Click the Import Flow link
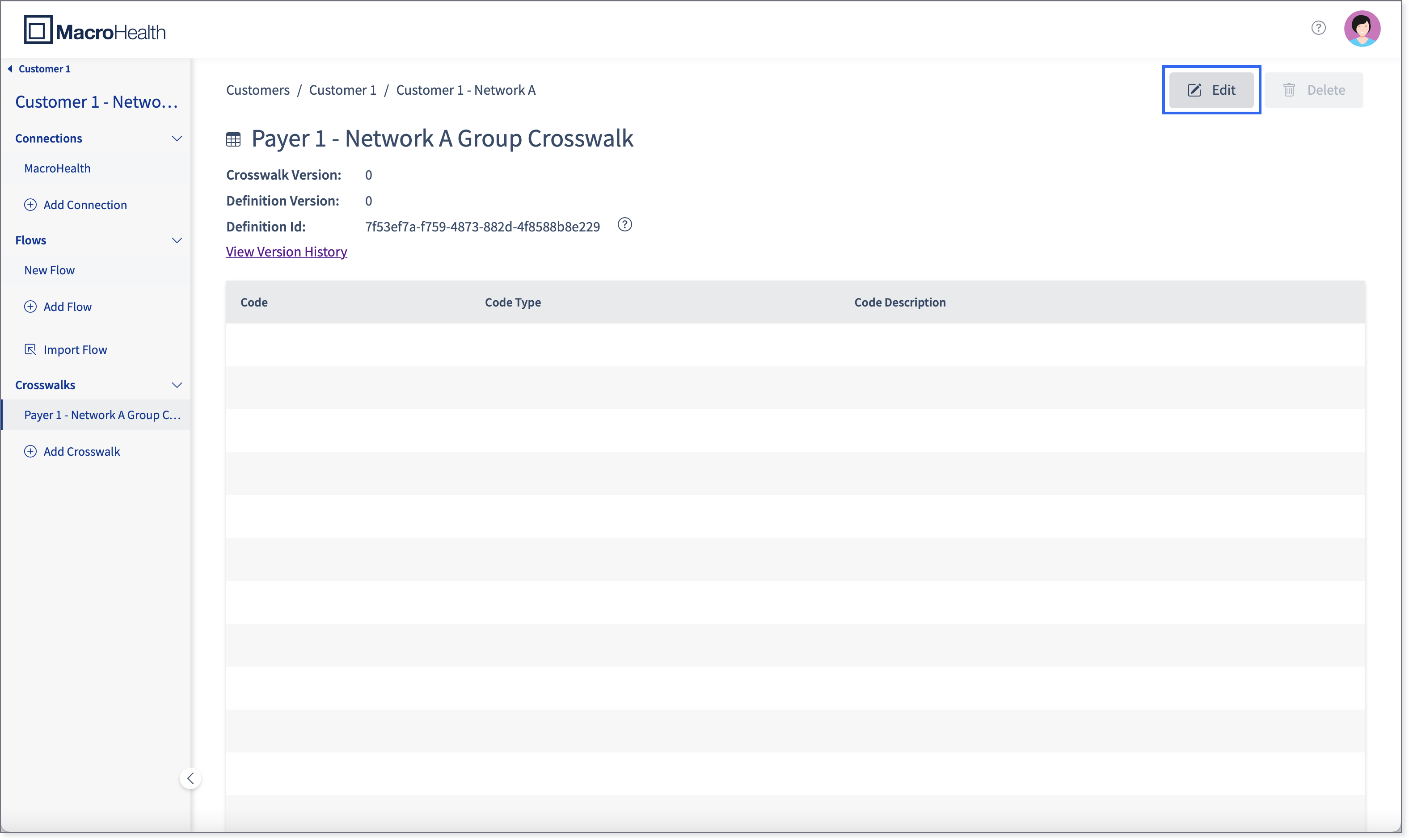This screenshot has width=1409, height=840. click(x=75, y=350)
